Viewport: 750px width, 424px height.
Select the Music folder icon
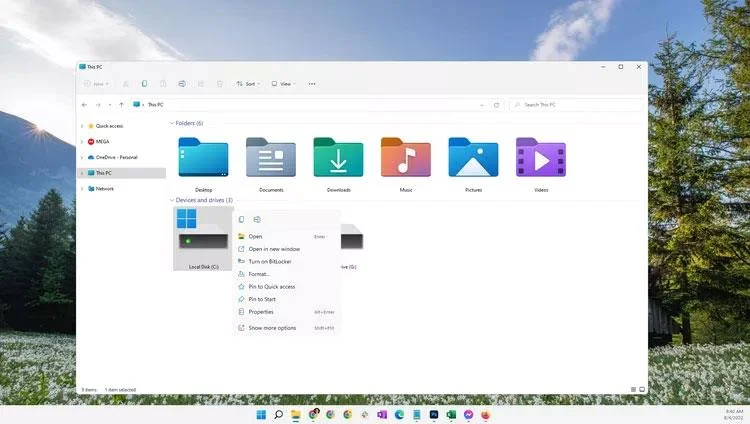[x=406, y=157]
